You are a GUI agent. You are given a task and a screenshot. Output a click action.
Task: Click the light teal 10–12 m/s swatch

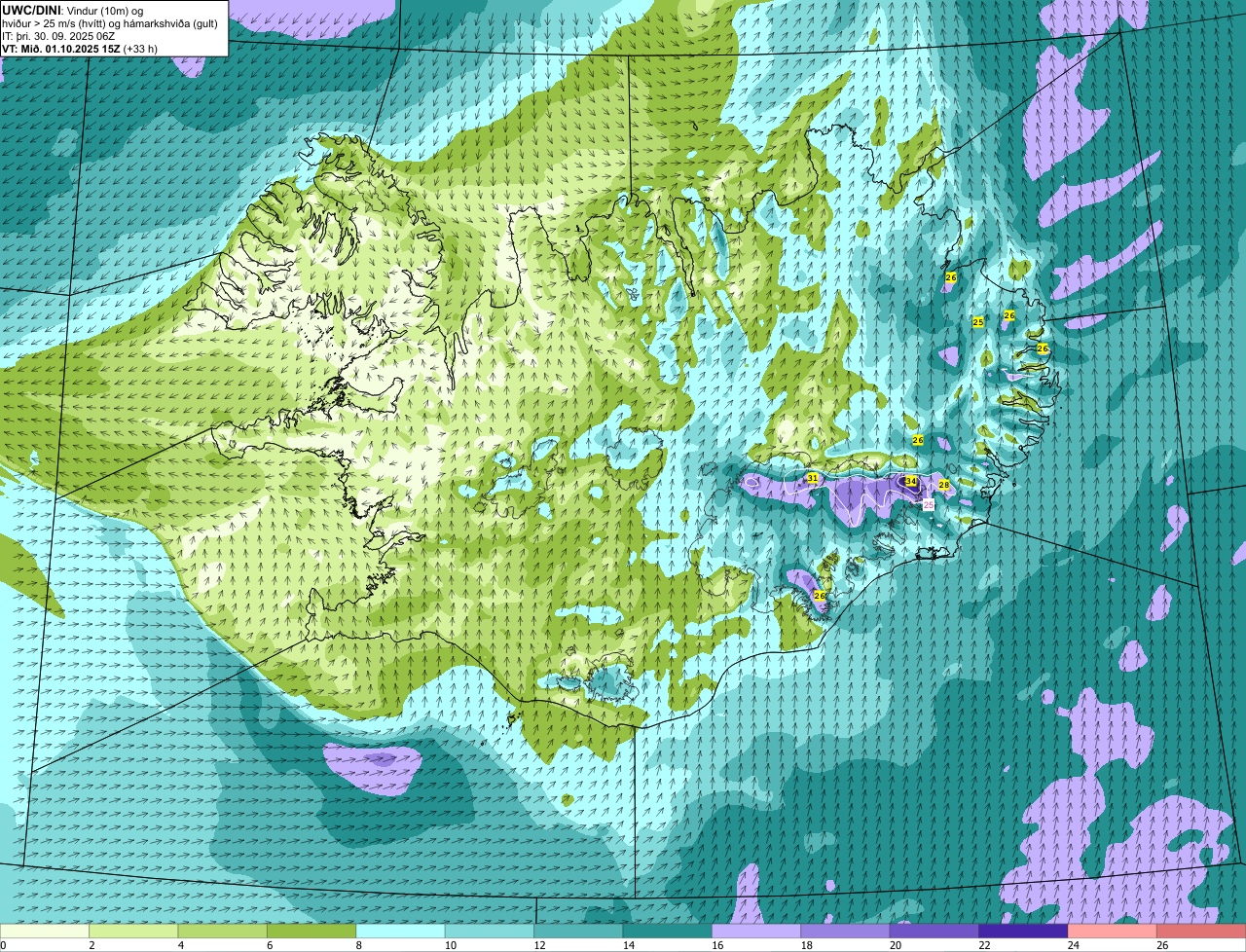(x=490, y=931)
